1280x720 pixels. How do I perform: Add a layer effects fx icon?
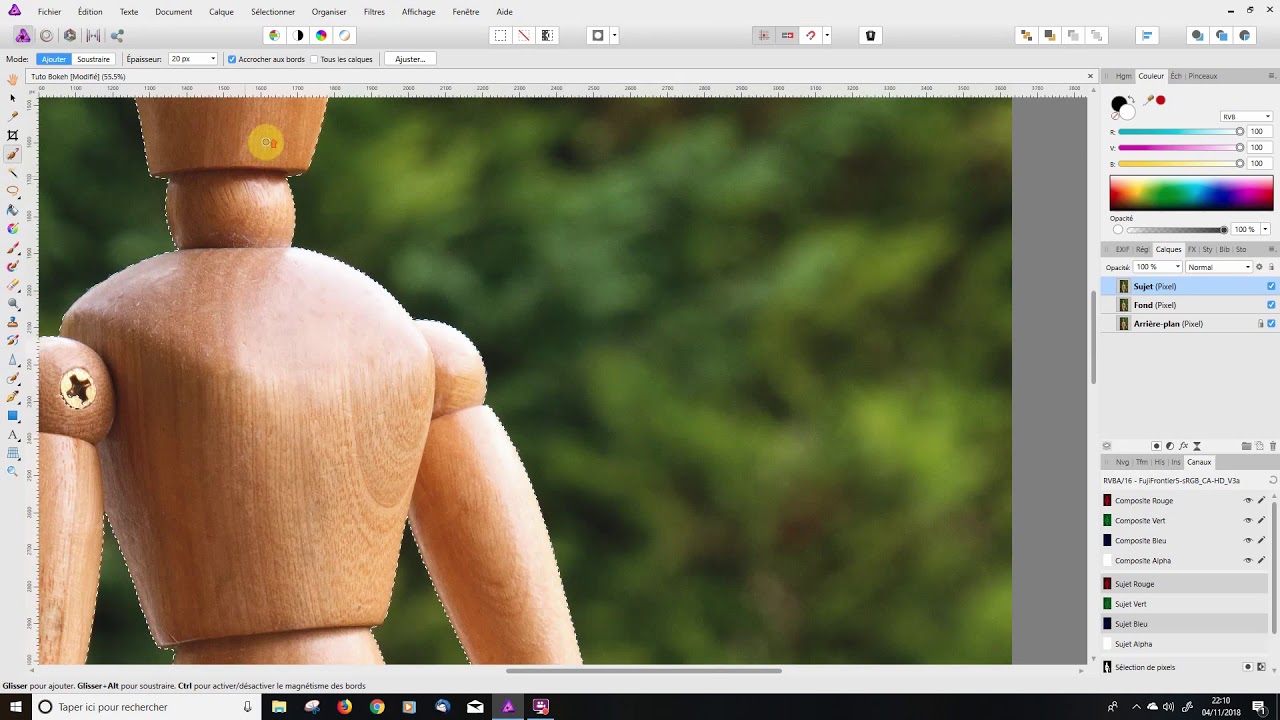click(1183, 446)
